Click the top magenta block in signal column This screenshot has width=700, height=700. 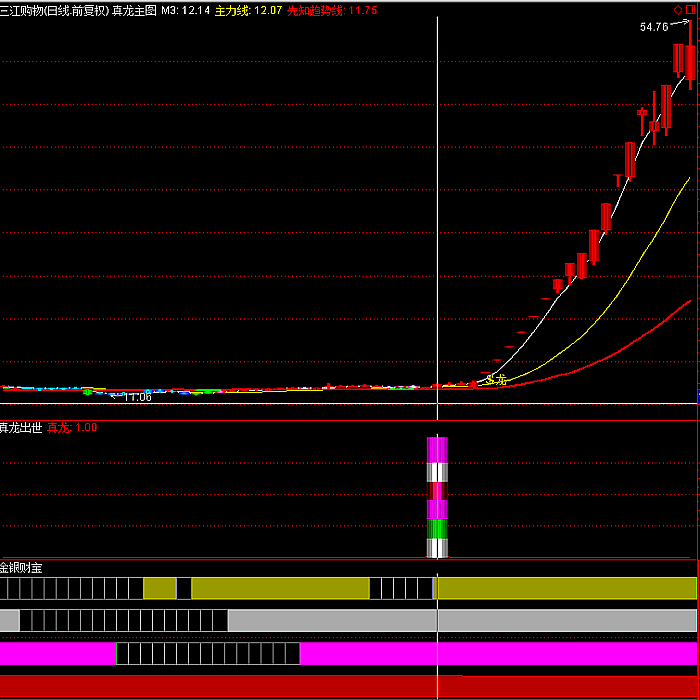pyautogui.click(x=437, y=449)
